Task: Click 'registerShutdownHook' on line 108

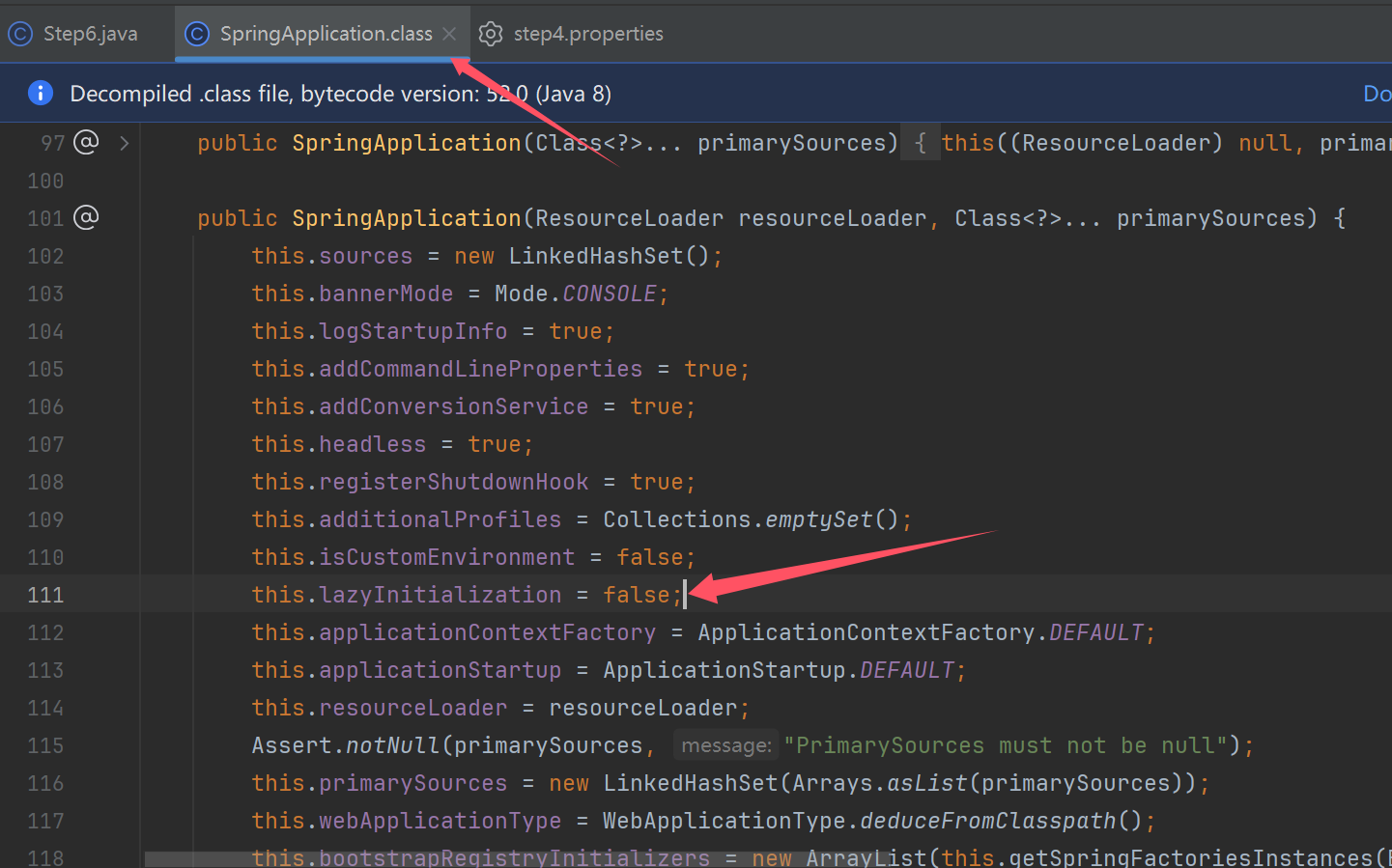Action: click(453, 482)
